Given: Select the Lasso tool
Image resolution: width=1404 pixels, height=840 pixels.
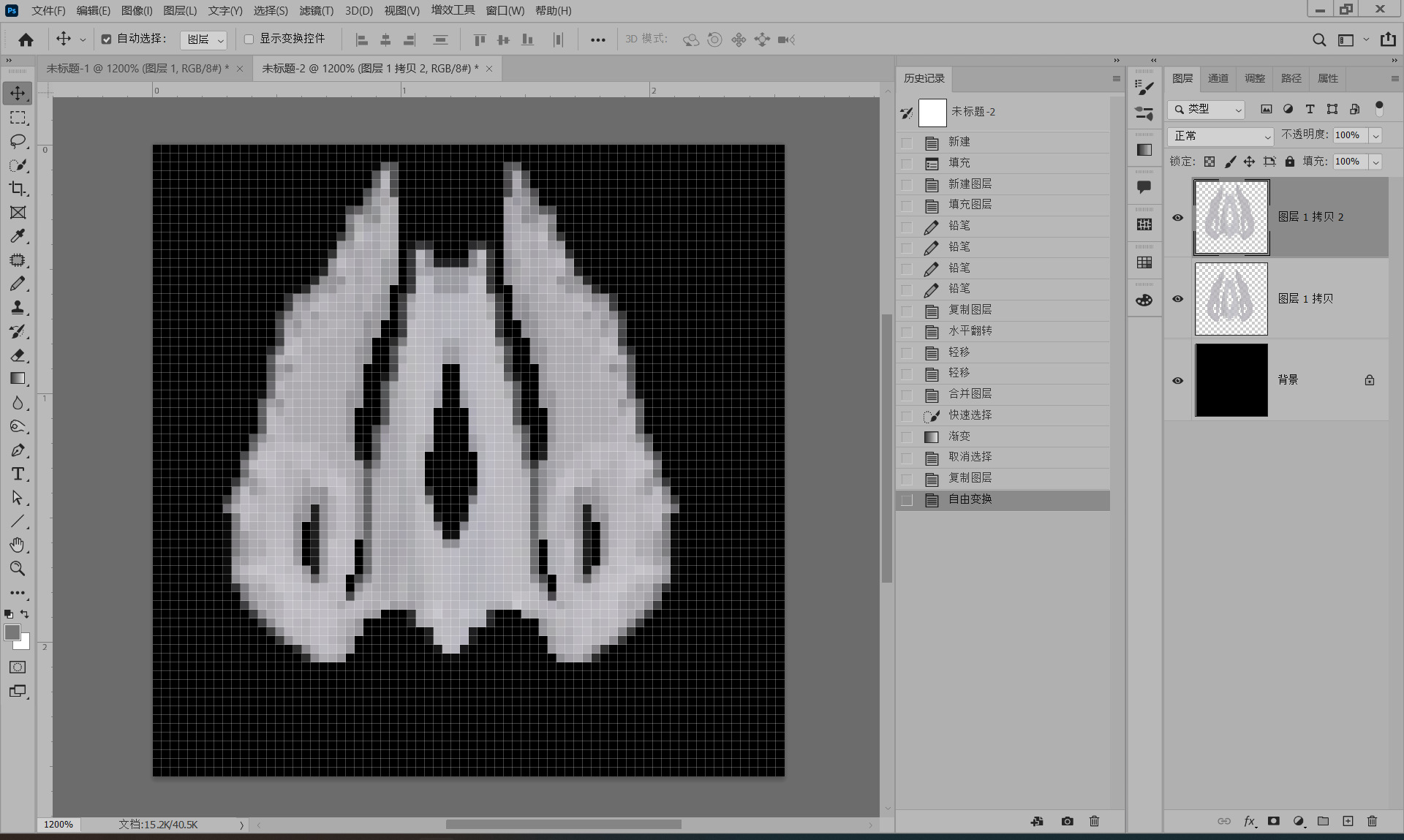Looking at the screenshot, I should point(18,141).
